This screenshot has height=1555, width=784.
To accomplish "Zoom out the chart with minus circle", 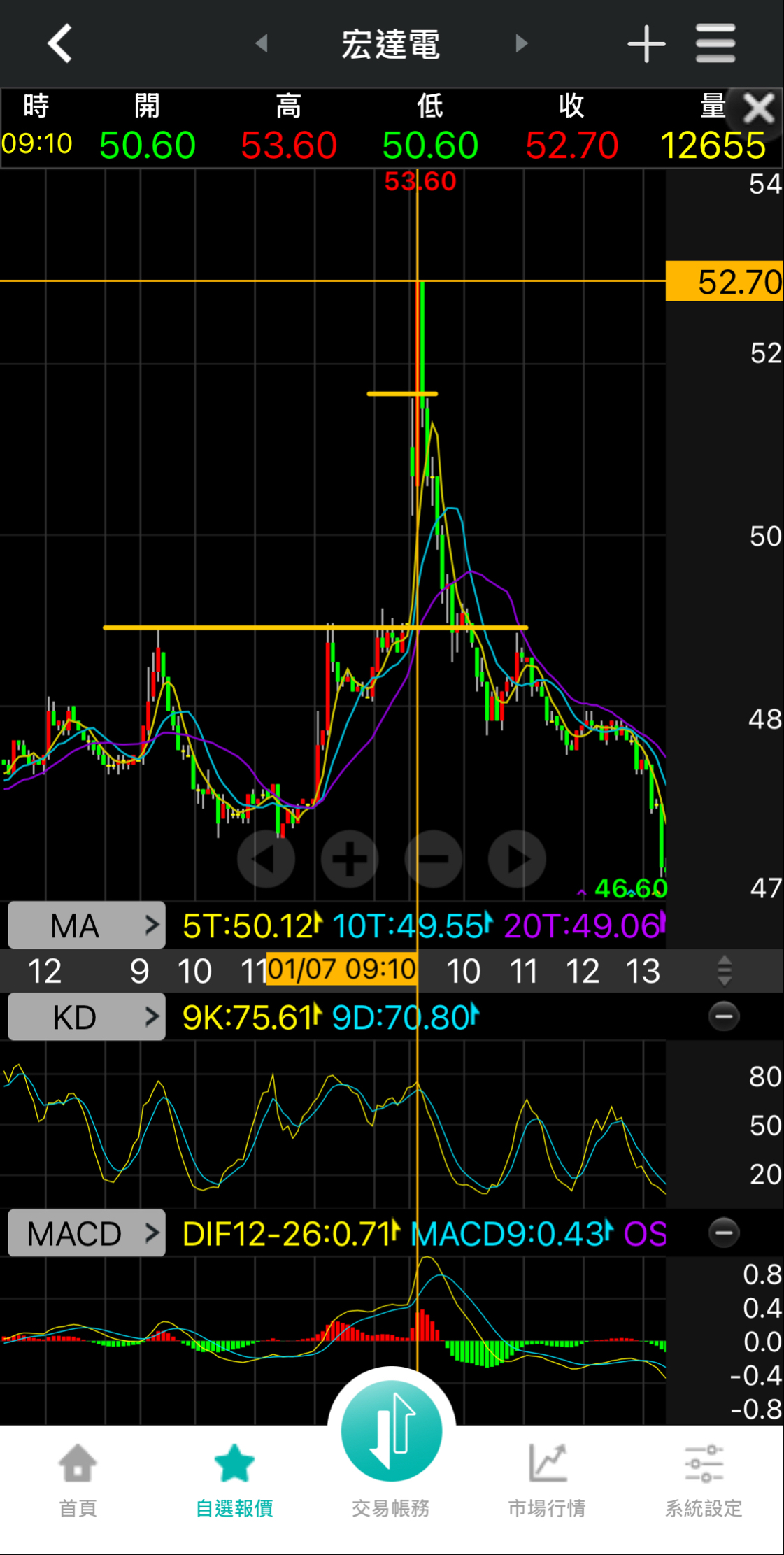I will [x=434, y=859].
